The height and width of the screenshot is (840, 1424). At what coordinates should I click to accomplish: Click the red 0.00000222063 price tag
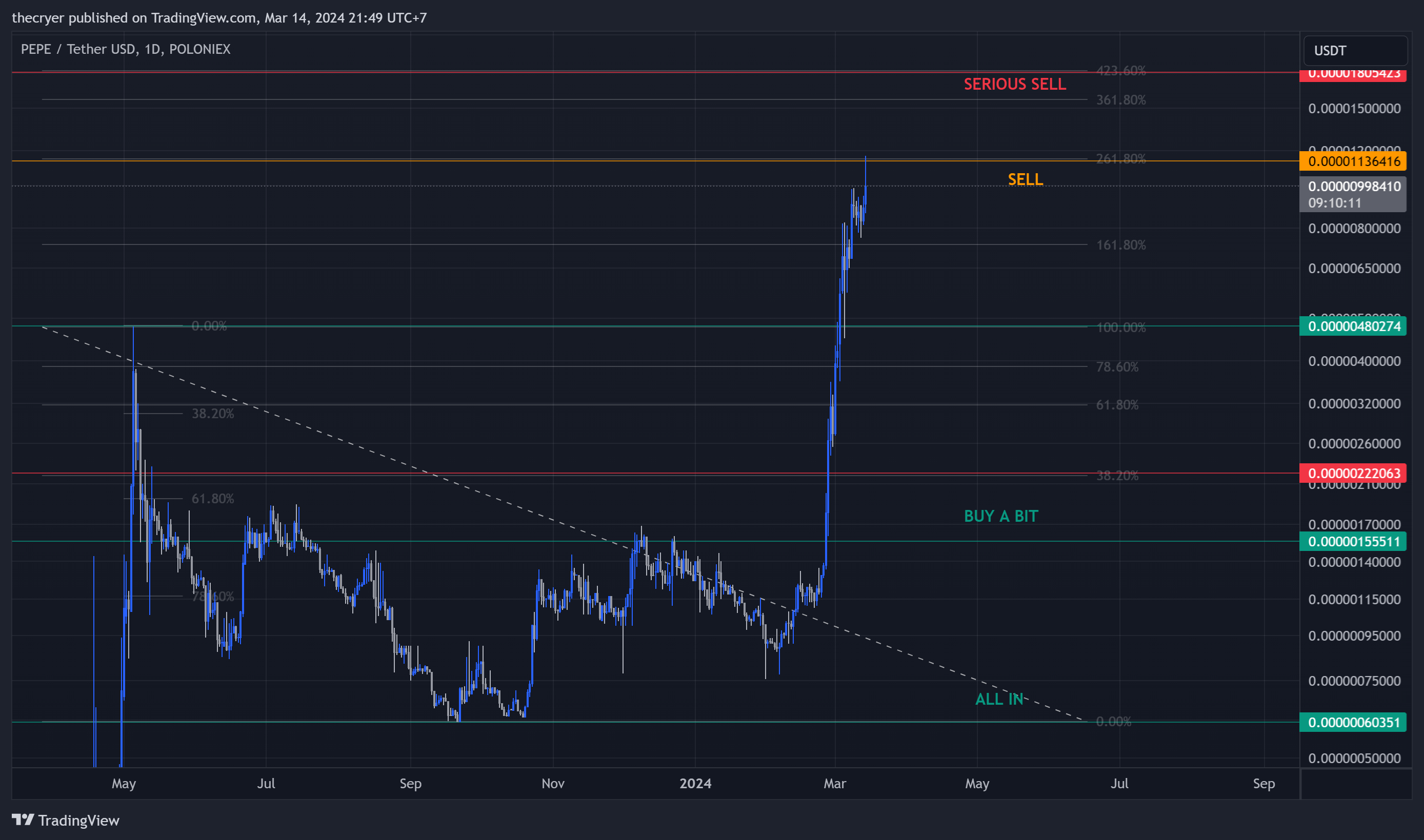click(x=1353, y=473)
